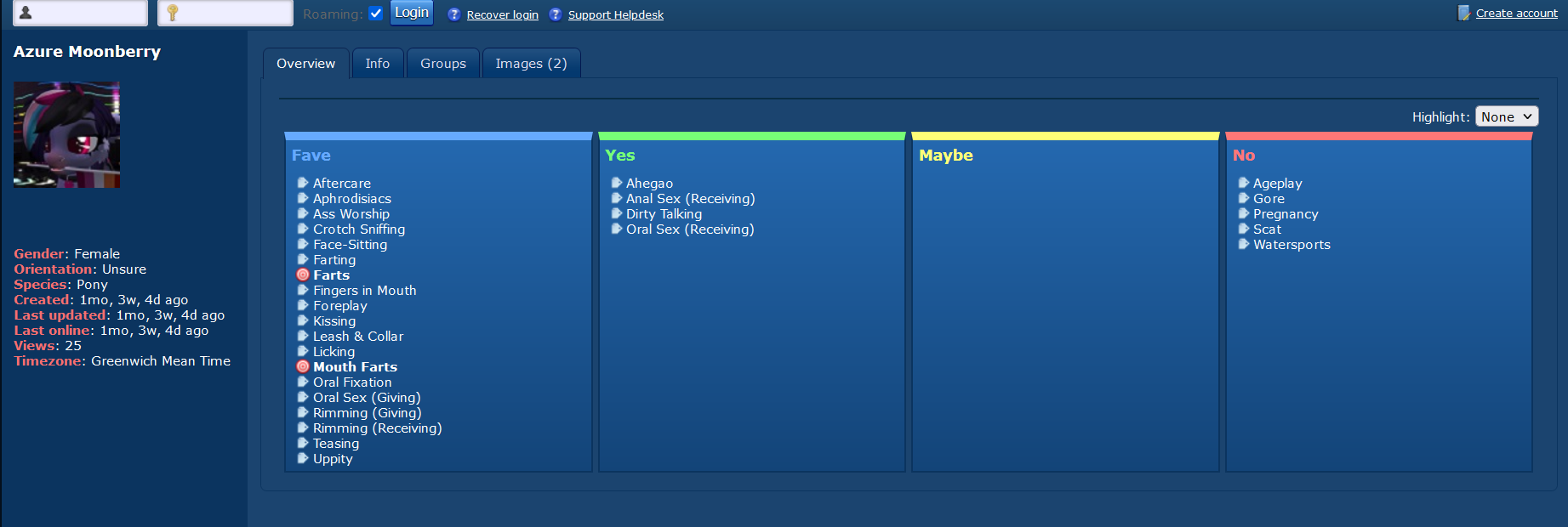
Task: Click the No column heading
Action: click(1244, 156)
